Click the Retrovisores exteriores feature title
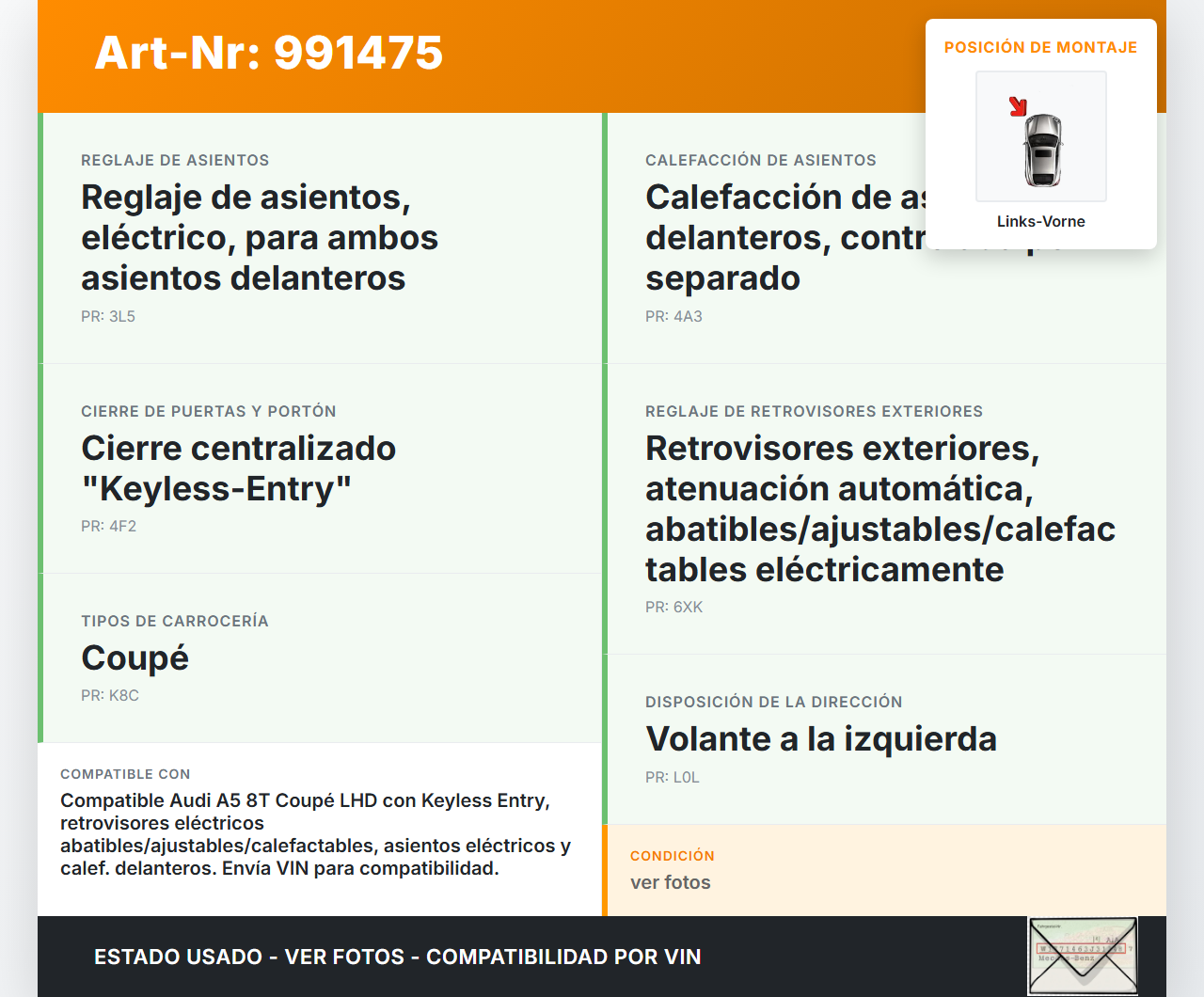The image size is (1204, 997). (879, 509)
